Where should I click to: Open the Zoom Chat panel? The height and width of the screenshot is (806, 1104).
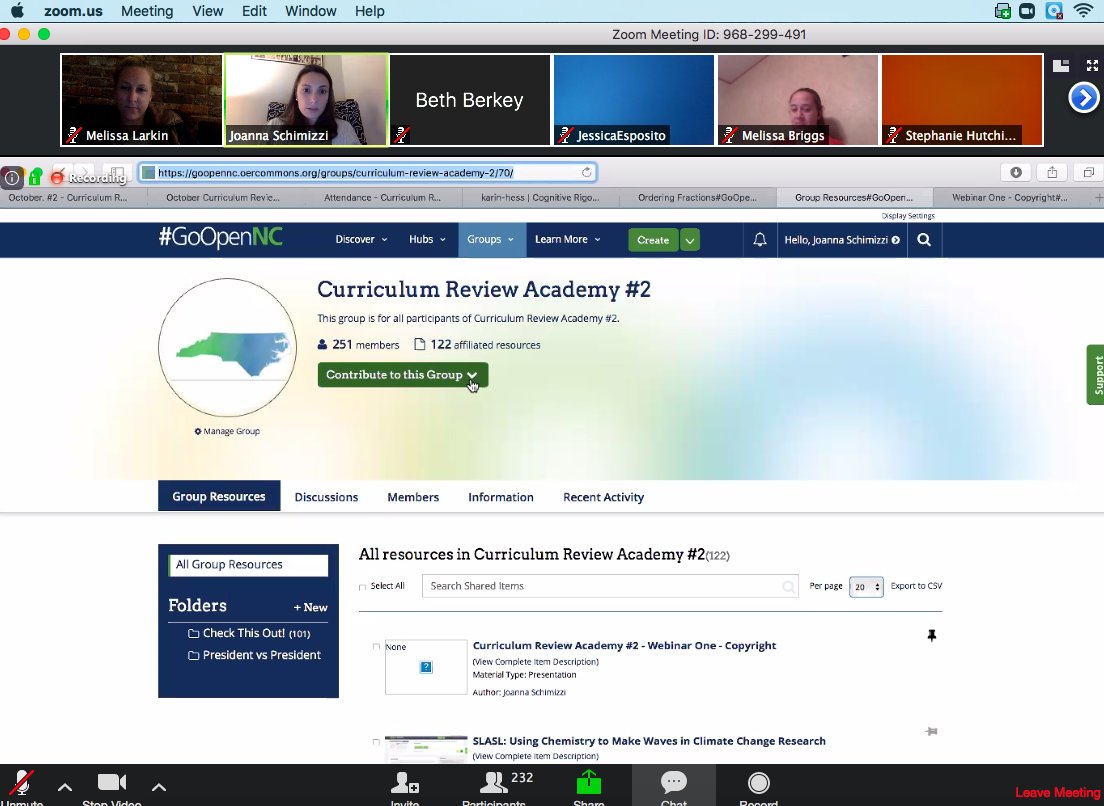(x=673, y=785)
